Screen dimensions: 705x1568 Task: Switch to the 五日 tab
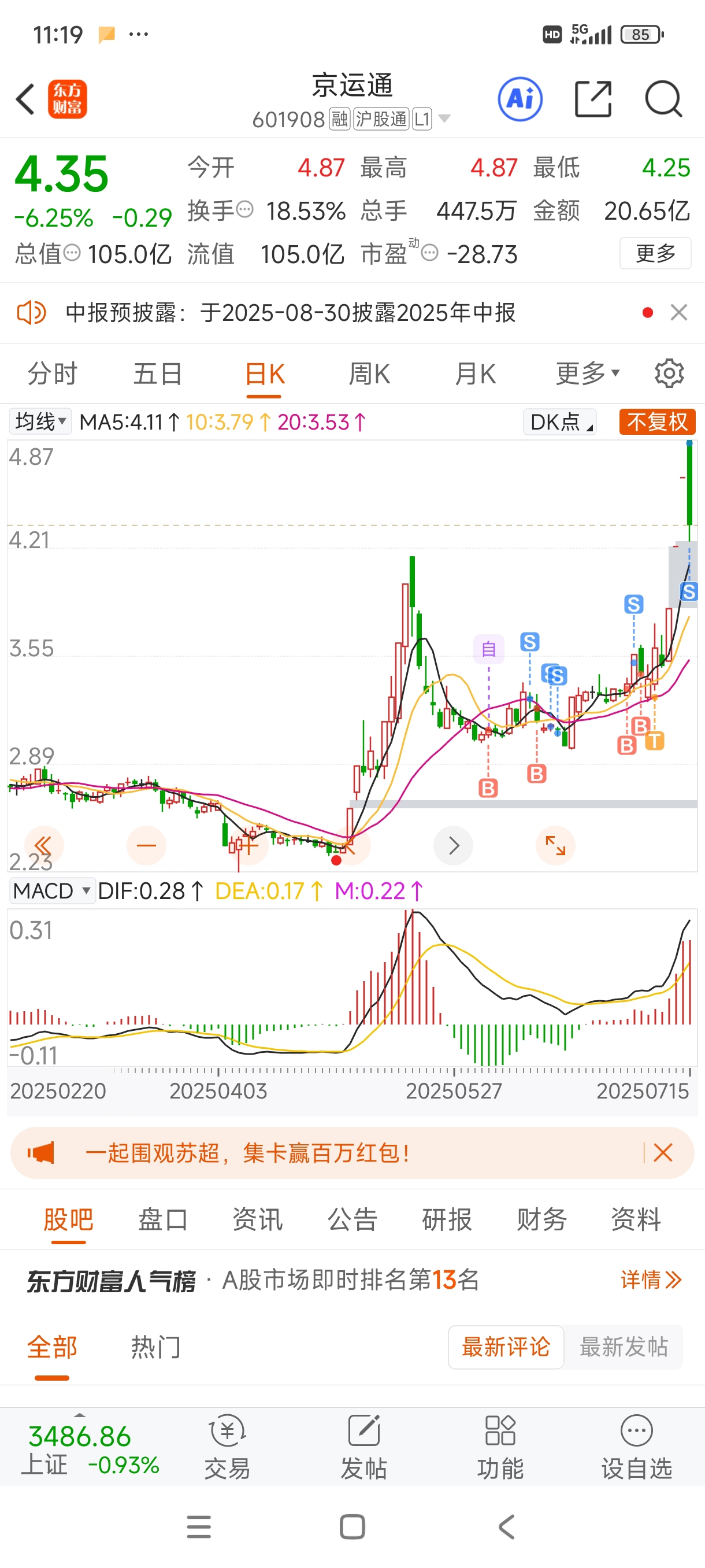click(x=158, y=373)
